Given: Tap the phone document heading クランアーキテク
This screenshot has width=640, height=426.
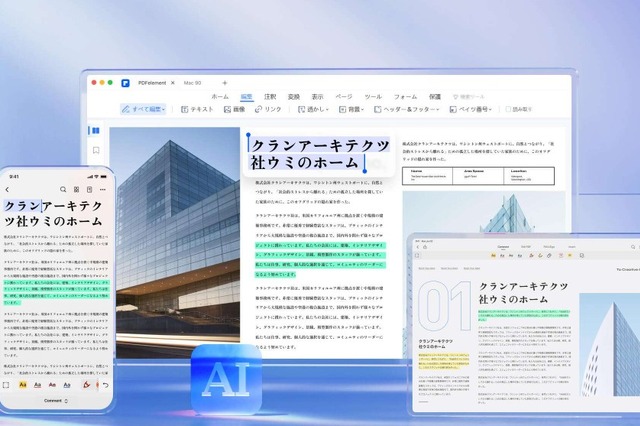Looking at the screenshot, I should coord(53,206).
